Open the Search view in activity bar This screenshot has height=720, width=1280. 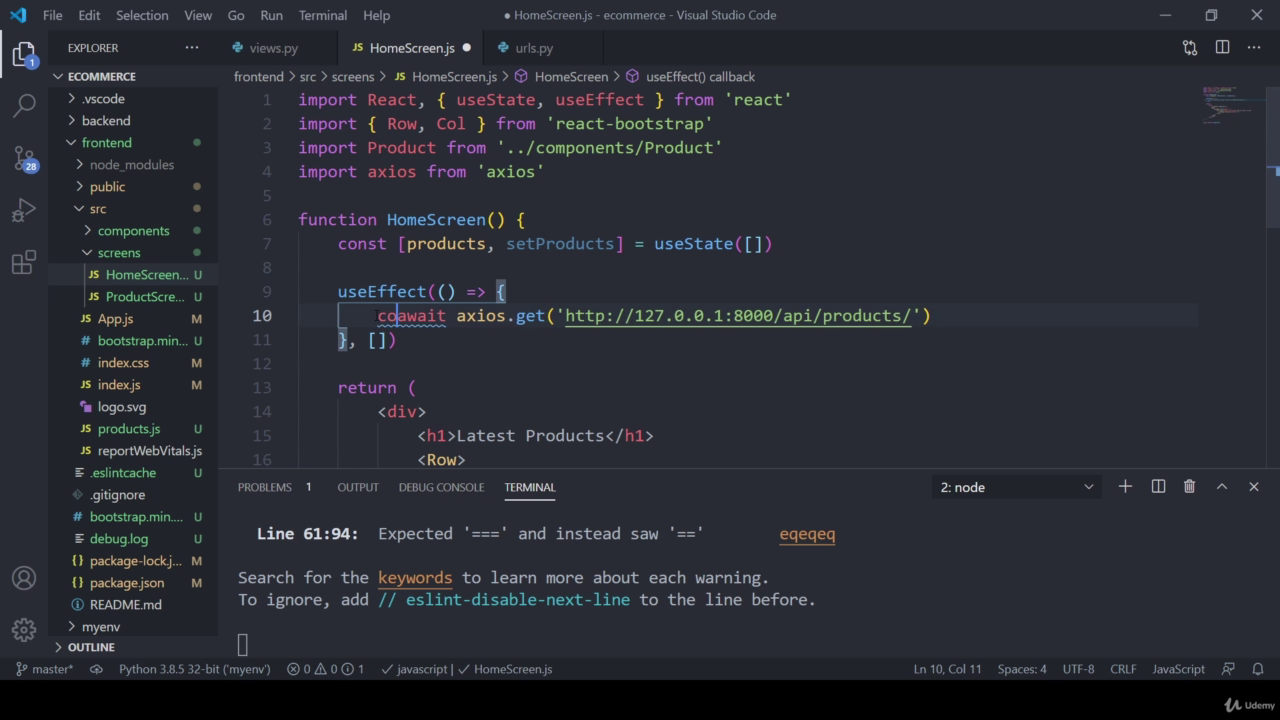pyautogui.click(x=24, y=105)
